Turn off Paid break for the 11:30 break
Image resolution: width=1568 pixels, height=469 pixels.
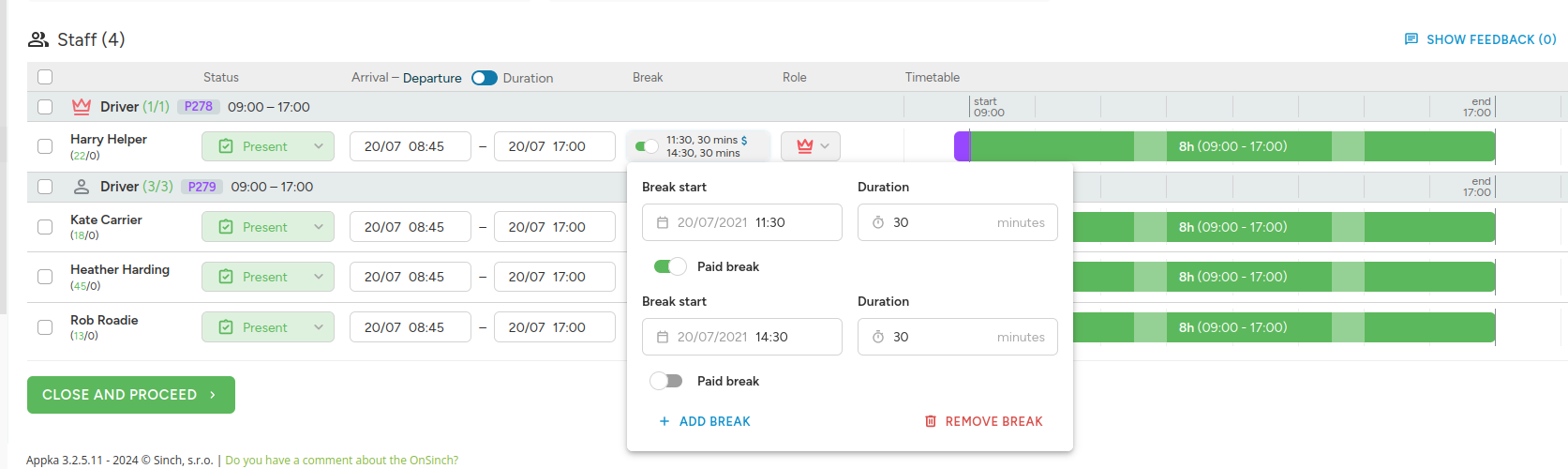pyautogui.click(x=670, y=266)
